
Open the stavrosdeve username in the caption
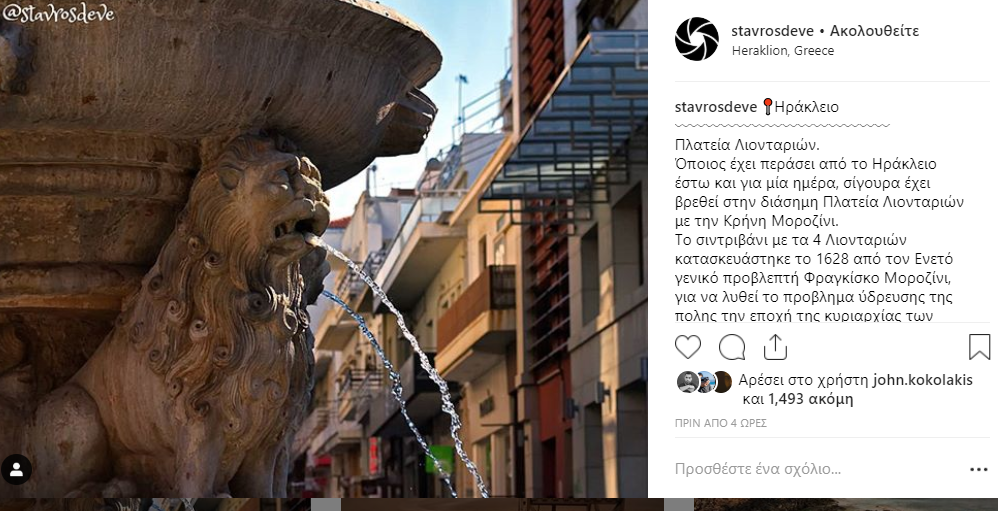pyautogui.click(x=715, y=107)
